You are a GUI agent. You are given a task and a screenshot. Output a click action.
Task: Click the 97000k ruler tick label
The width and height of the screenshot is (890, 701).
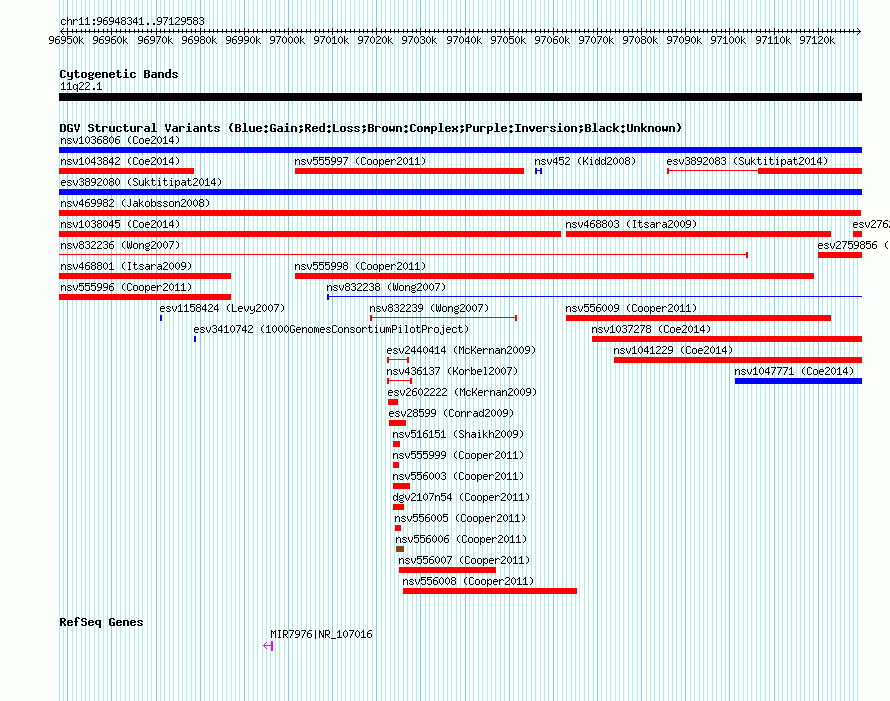point(287,40)
